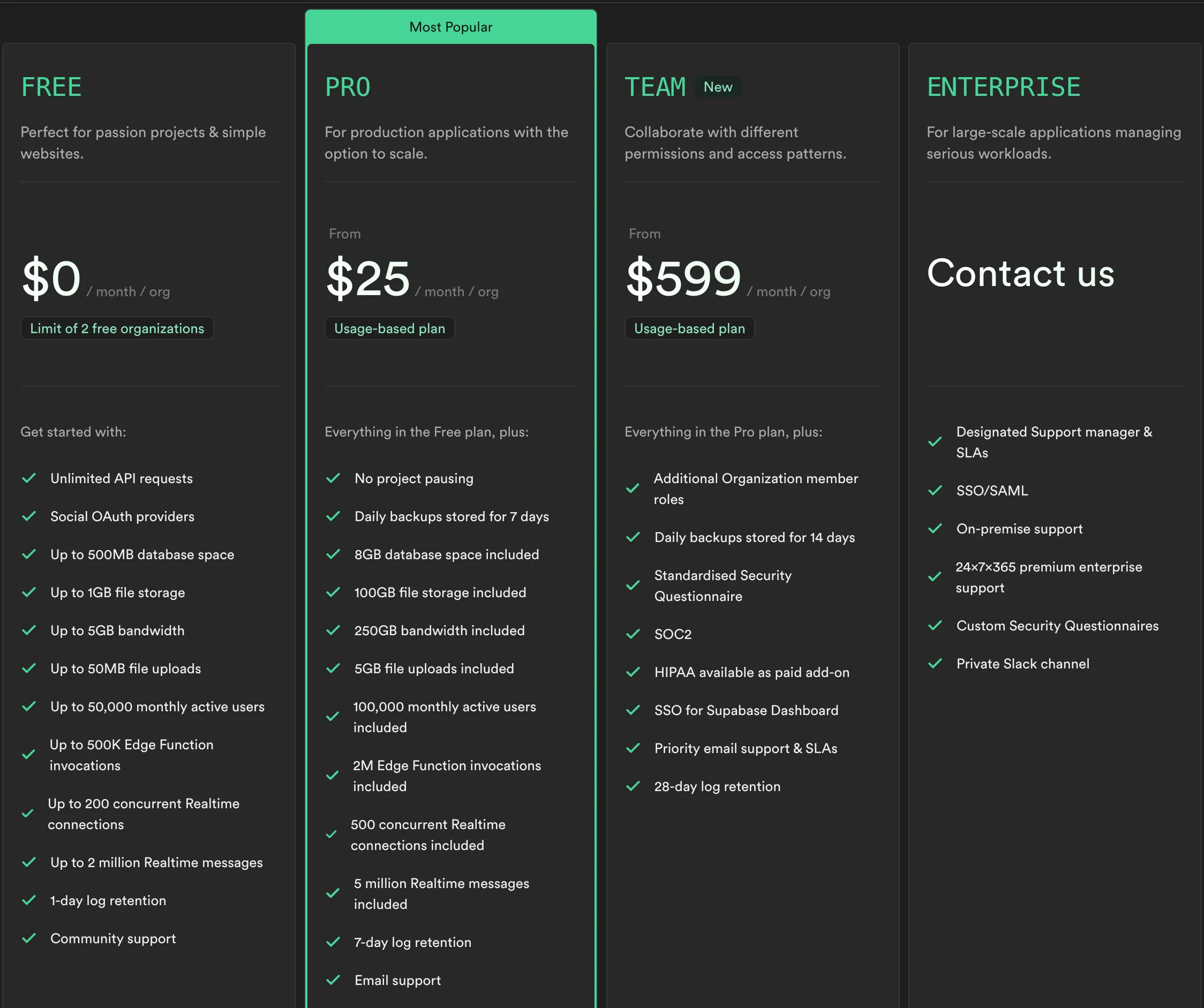Click 'Priority email support & SLAs' text
This screenshot has height=1008, width=1204.
click(x=746, y=748)
